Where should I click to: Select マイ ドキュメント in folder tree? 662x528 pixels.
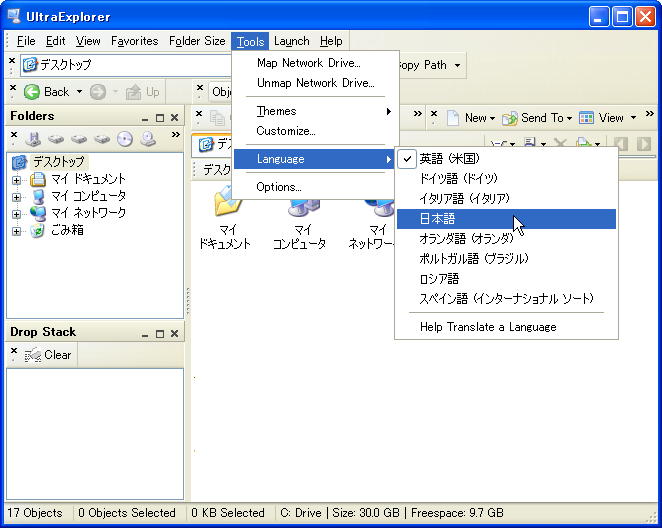coord(88,179)
